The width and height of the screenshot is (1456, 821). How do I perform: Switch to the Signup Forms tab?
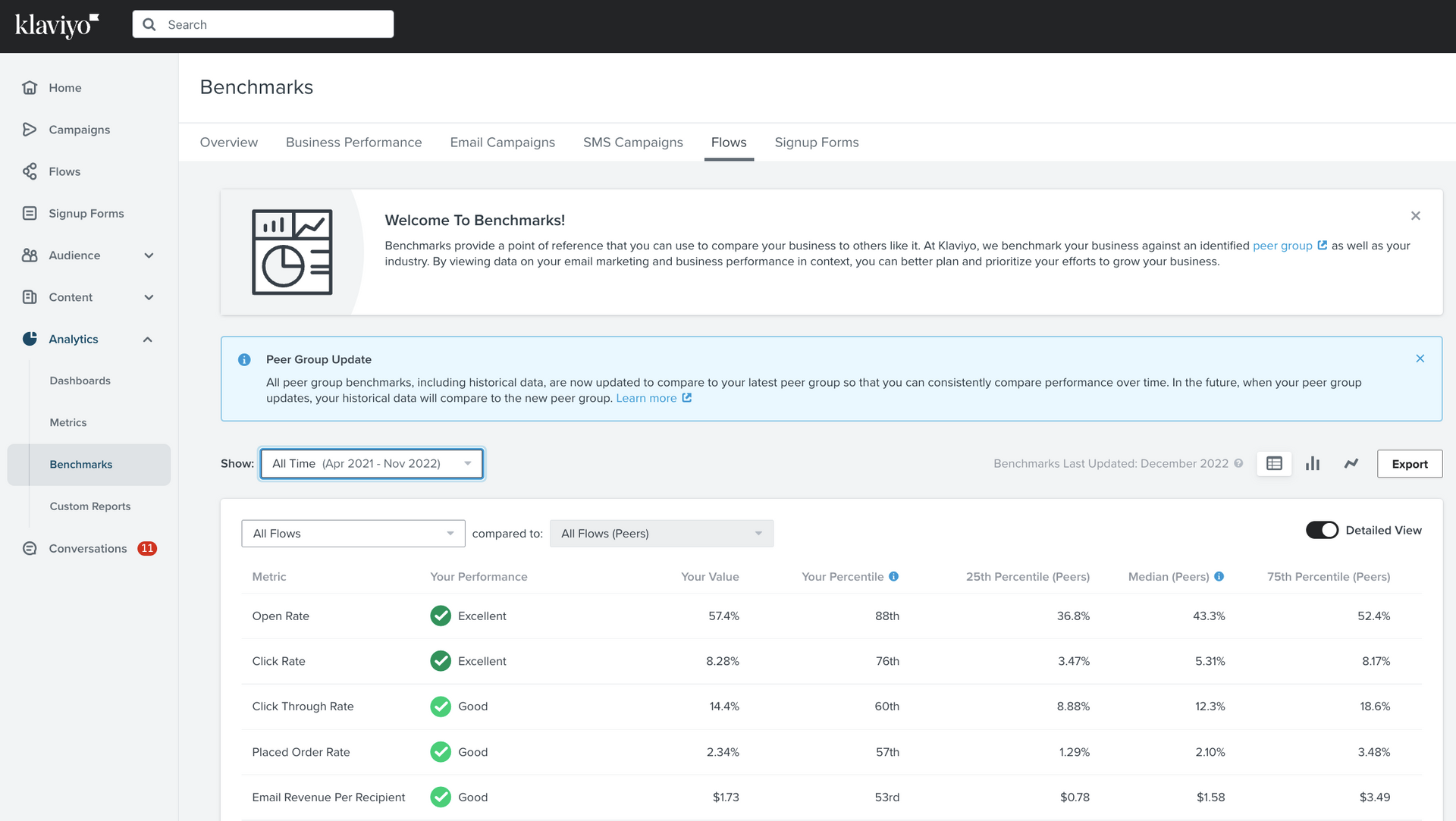coord(817,143)
